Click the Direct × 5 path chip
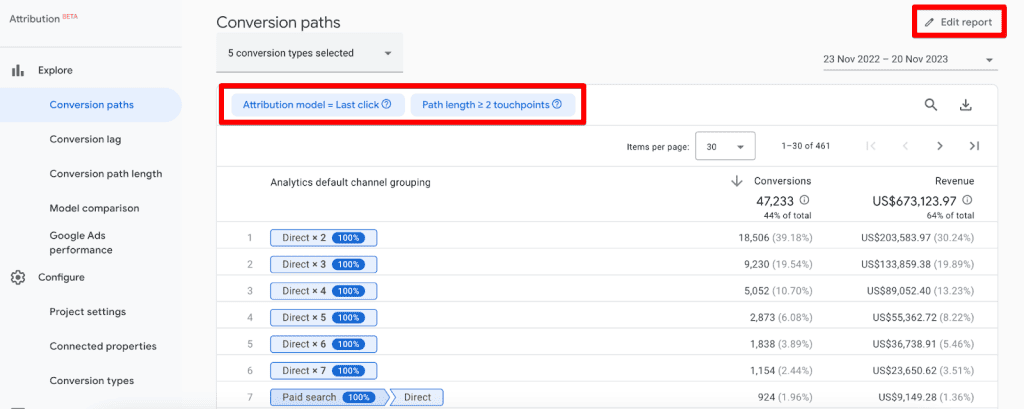 pyautogui.click(x=323, y=318)
